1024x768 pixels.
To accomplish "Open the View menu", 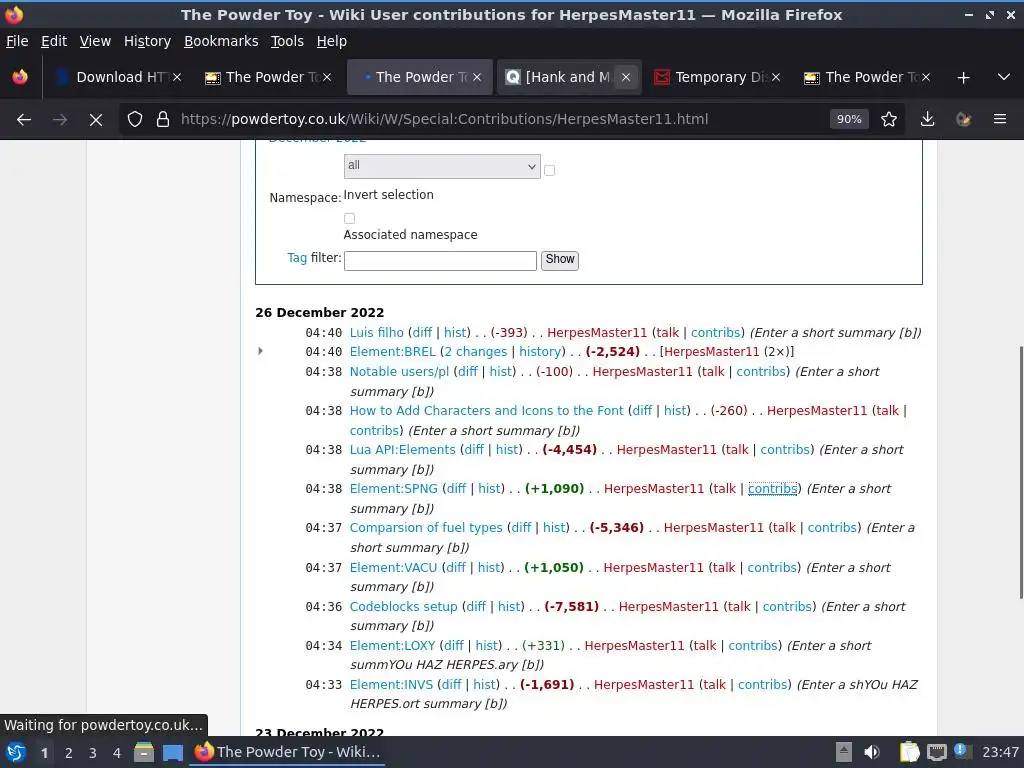I will pyautogui.click(x=95, y=41).
